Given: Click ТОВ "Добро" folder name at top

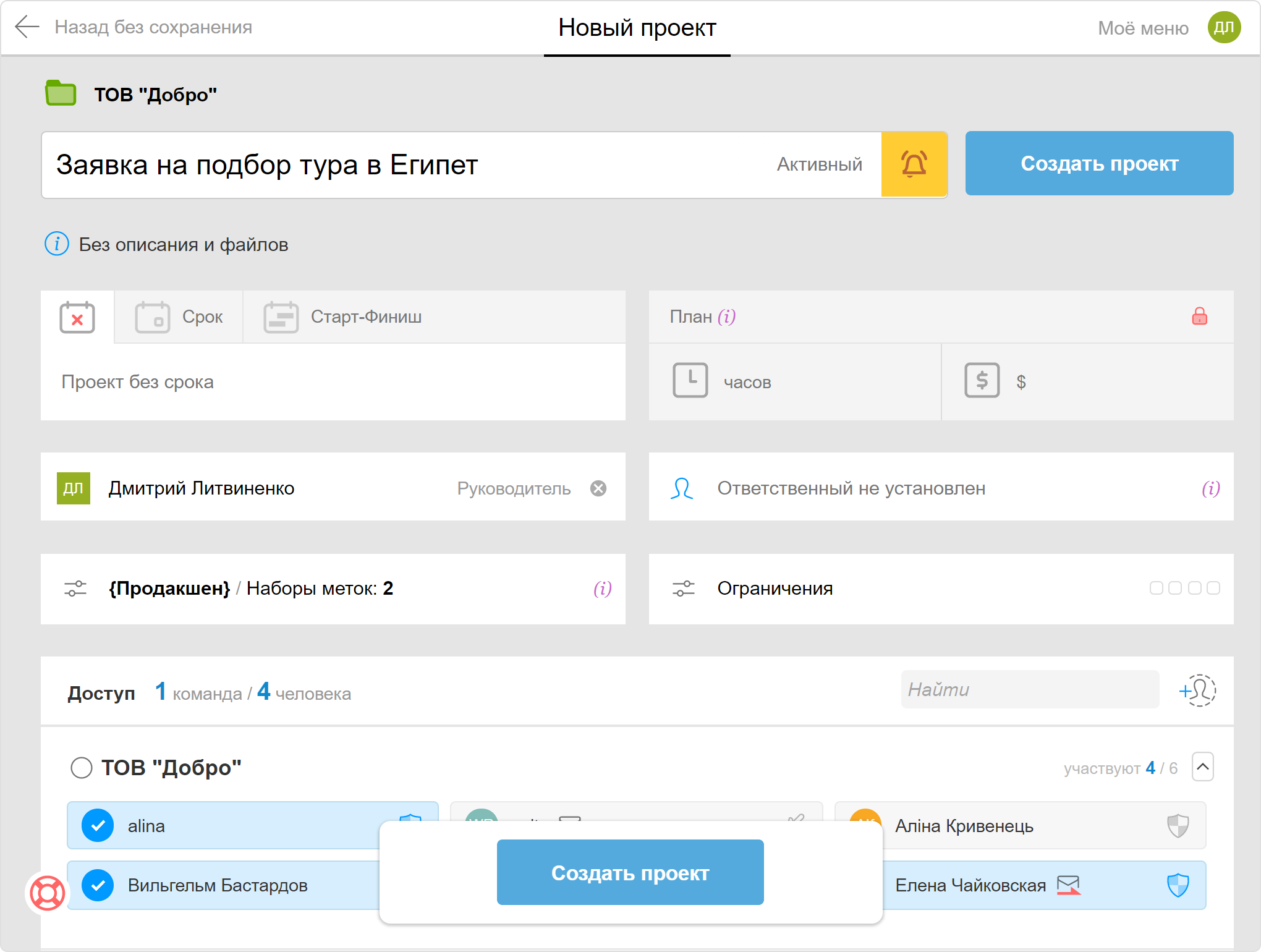Looking at the screenshot, I should coord(155,95).
